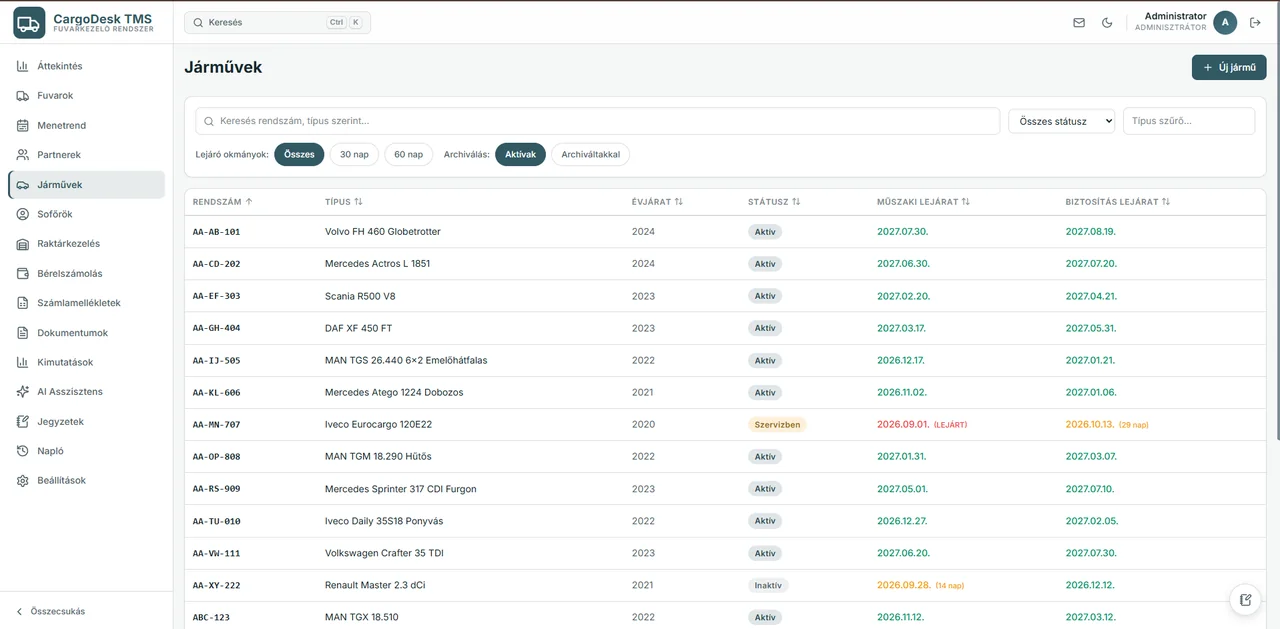
Task: Click the page's vertical scrollbar
Action: point(1276,220)
